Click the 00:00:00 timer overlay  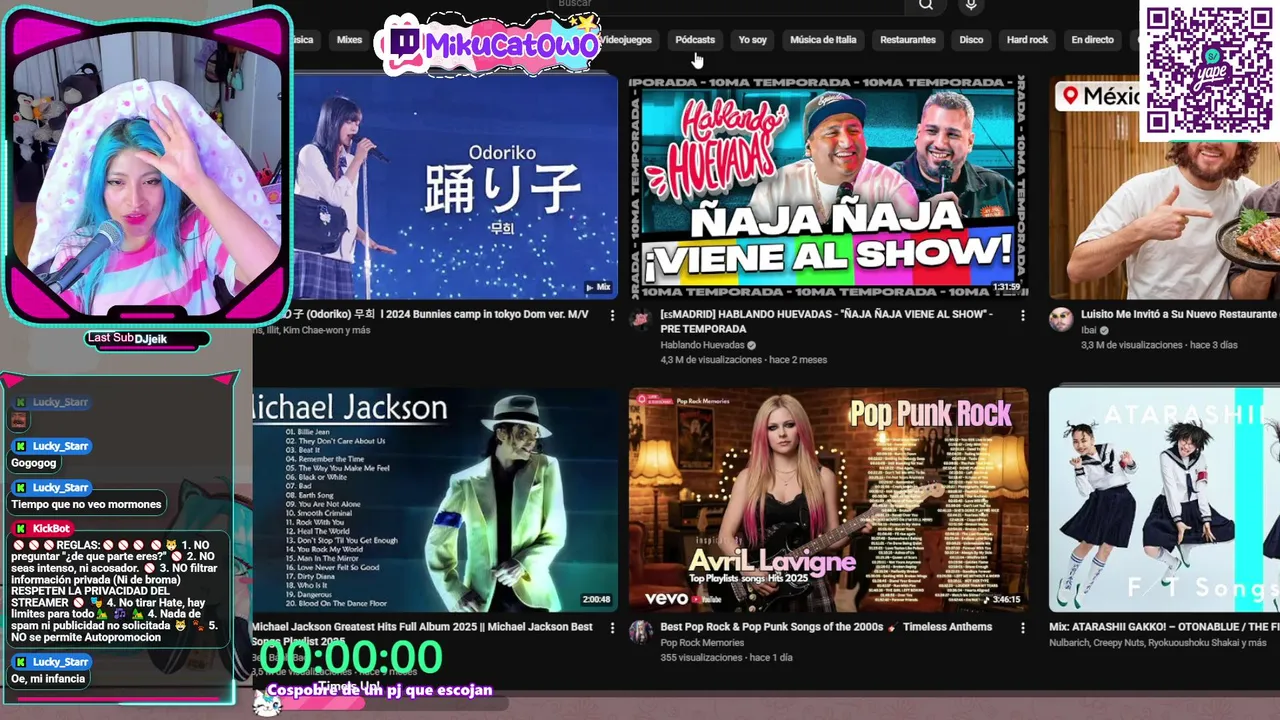(x=351, y=657)
